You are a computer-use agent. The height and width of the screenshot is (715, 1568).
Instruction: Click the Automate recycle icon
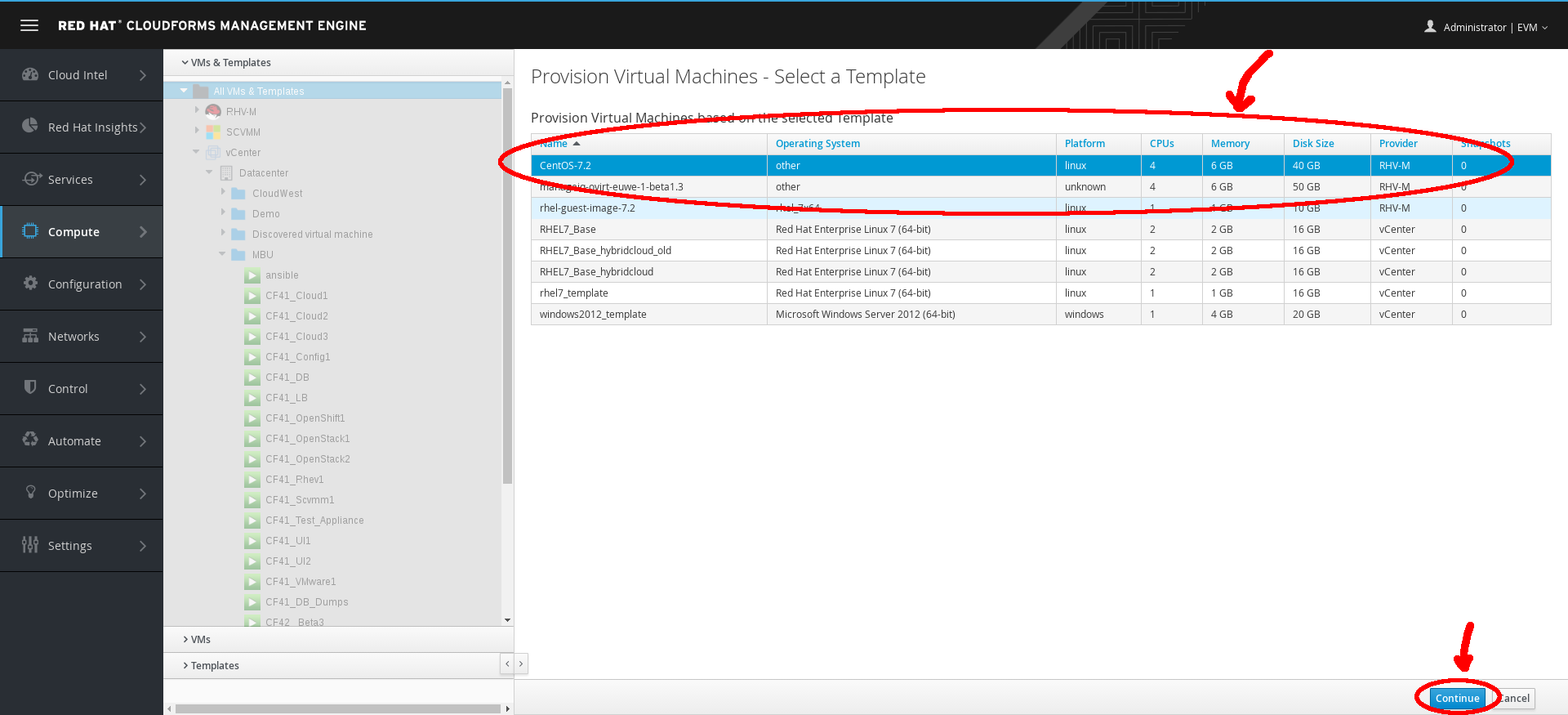tap(30, 440)
